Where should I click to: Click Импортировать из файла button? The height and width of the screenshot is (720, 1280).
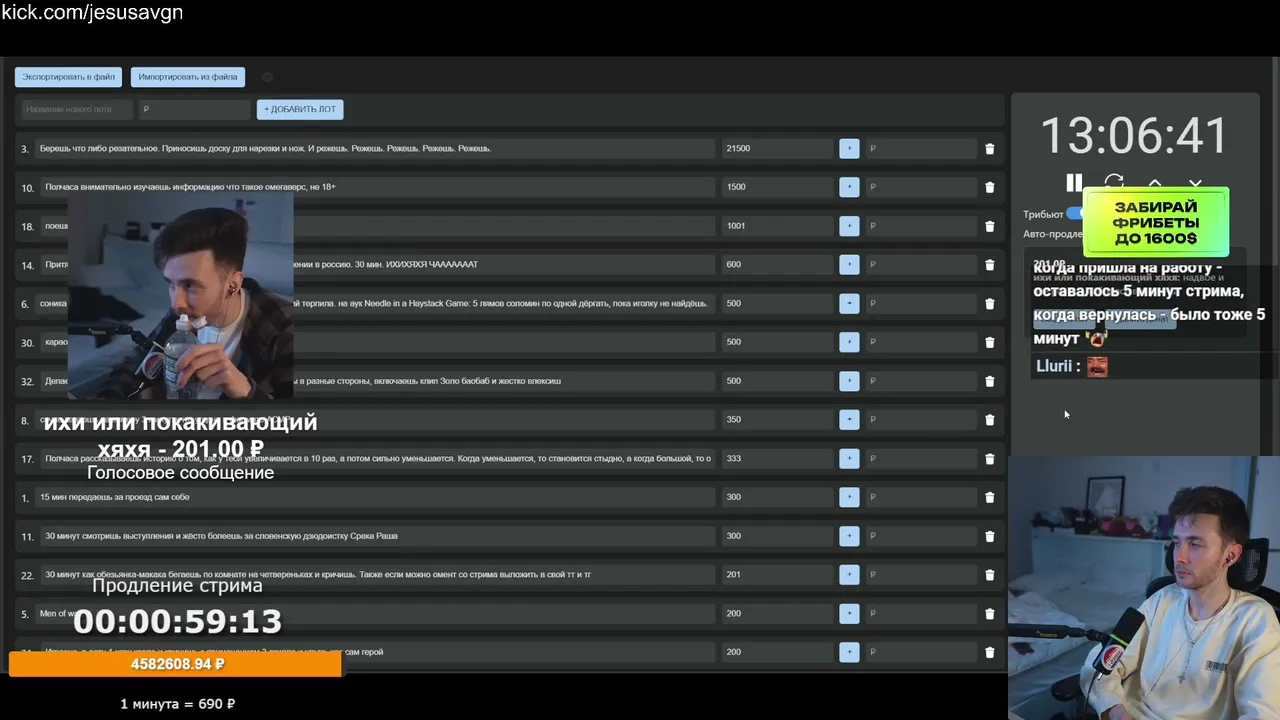pos(188,77)
